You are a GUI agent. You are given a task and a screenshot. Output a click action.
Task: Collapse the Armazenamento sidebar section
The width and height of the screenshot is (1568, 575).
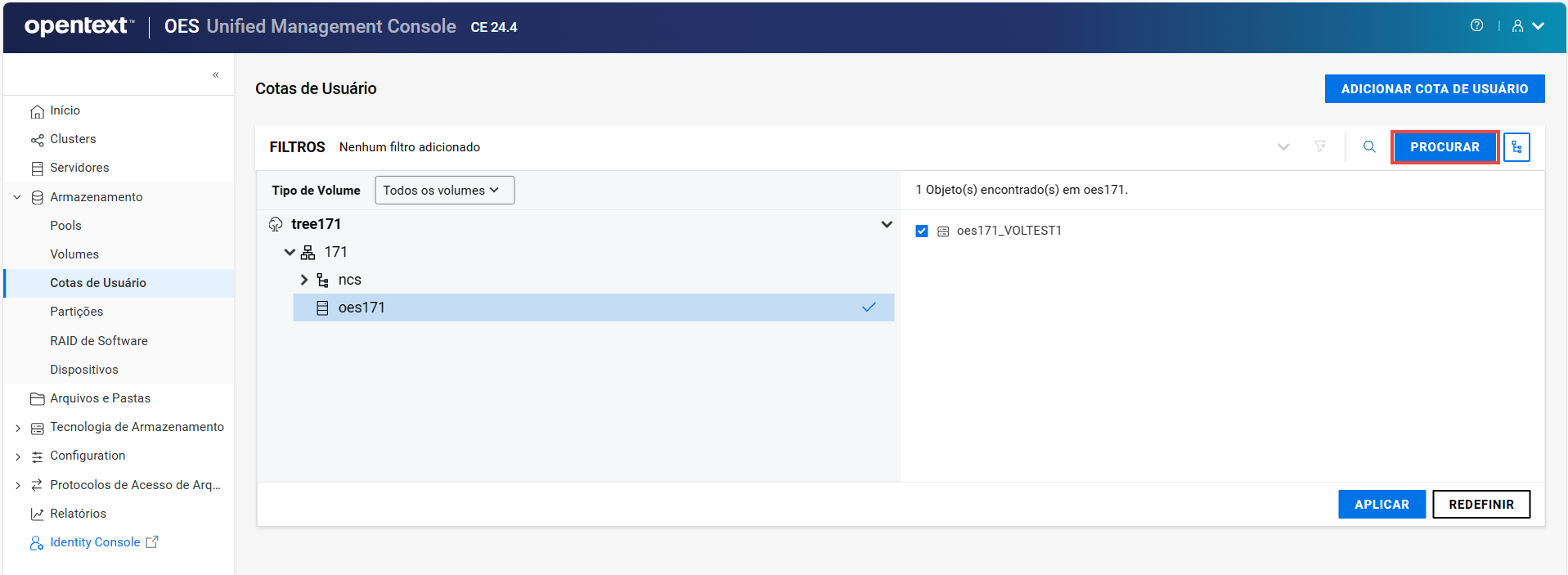pos(17,197)
